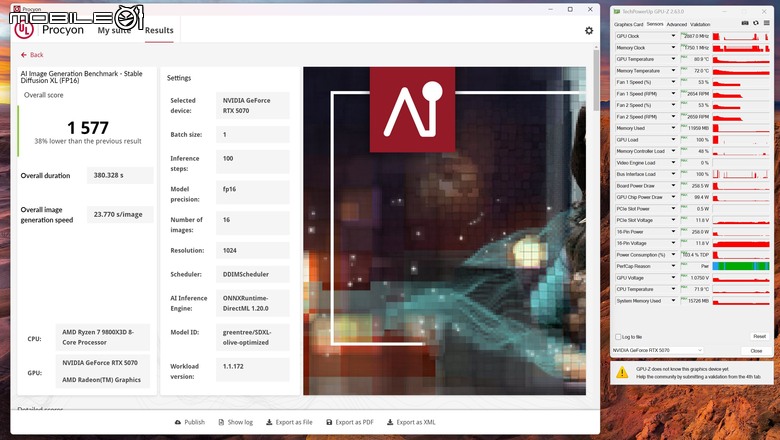The image size is (780, 440).
Task: Click the 16-Pin Voltage red history graph
Action: pos(741,243)
